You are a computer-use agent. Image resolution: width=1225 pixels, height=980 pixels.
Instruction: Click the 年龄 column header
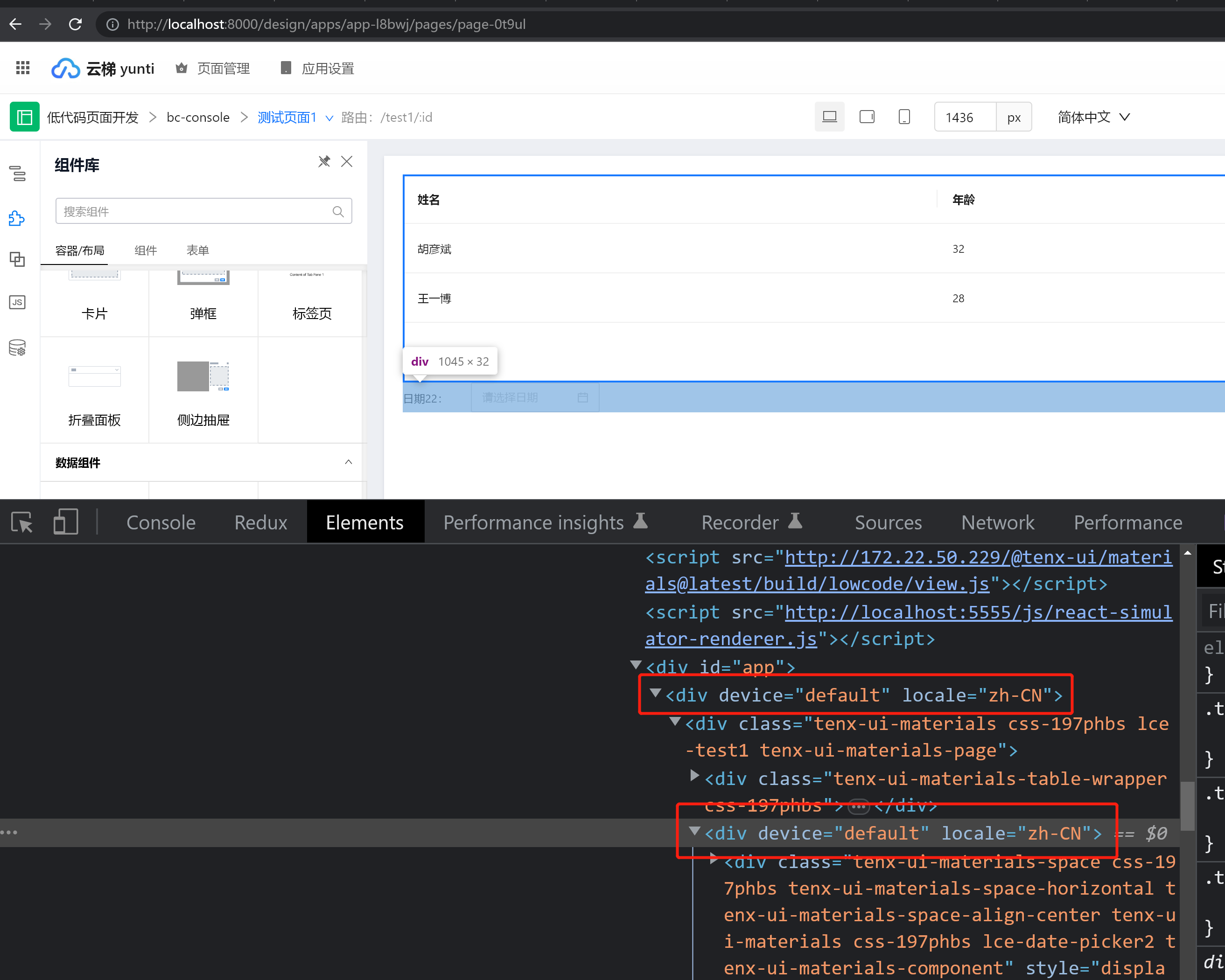(x=964, y=200)
